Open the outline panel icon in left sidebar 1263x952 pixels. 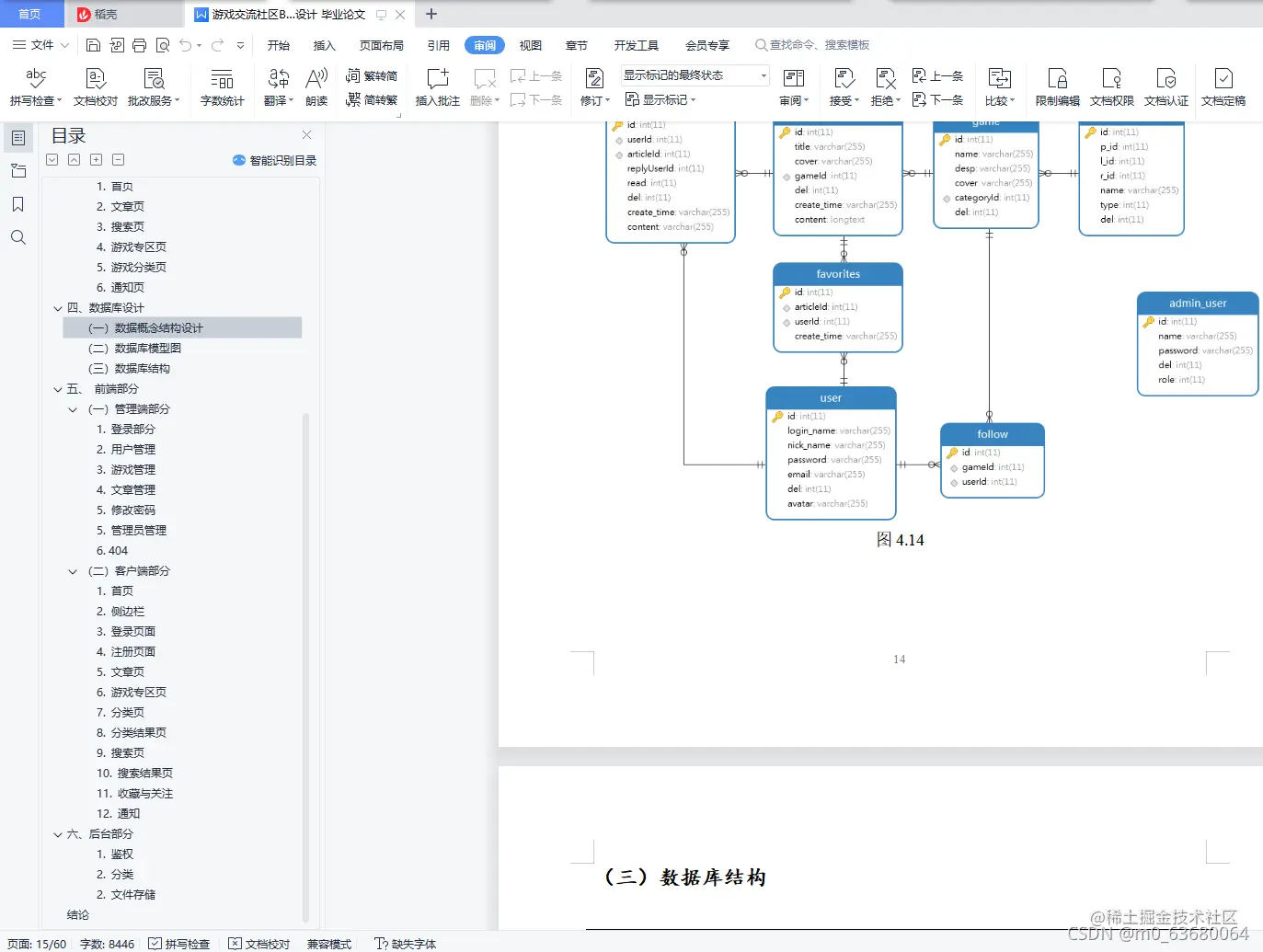[x=17, y=138]
